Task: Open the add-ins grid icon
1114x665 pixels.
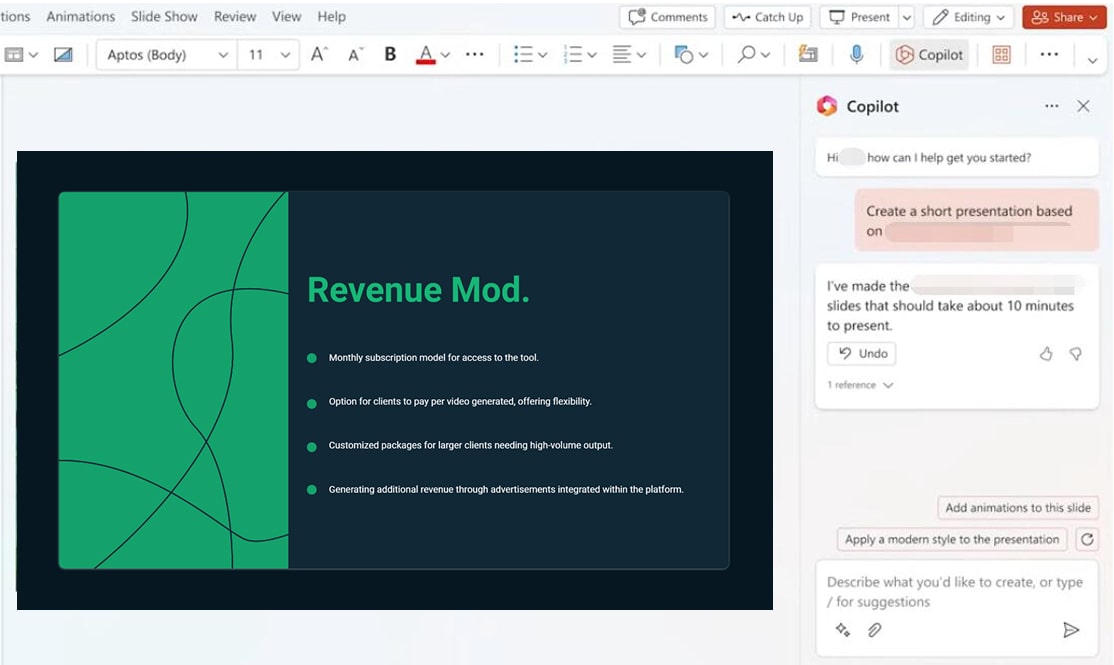Action: tap(1002, 55)
